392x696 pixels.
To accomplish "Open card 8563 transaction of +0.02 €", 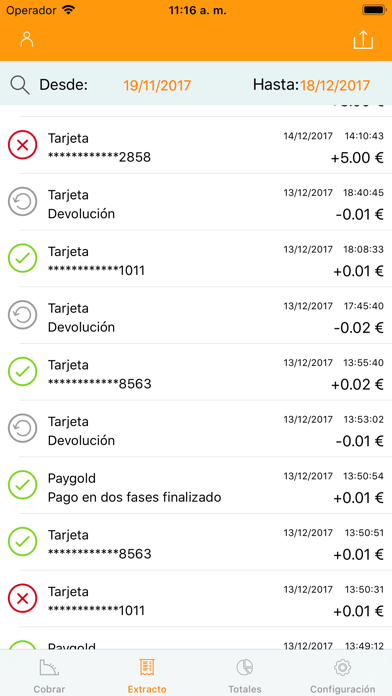I will [x=196, y=372].
